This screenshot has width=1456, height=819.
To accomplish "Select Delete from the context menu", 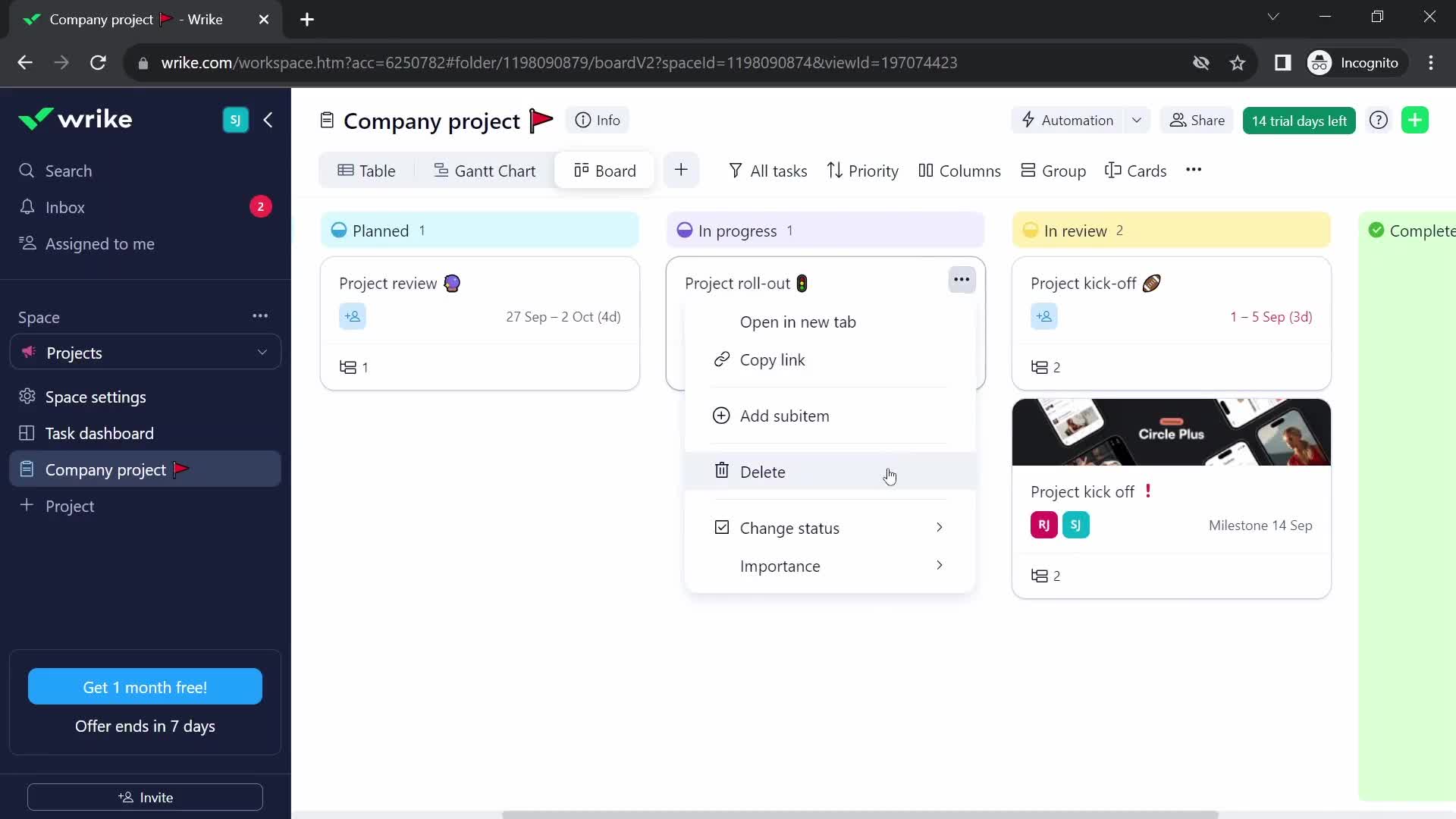I will click(830, 472).
